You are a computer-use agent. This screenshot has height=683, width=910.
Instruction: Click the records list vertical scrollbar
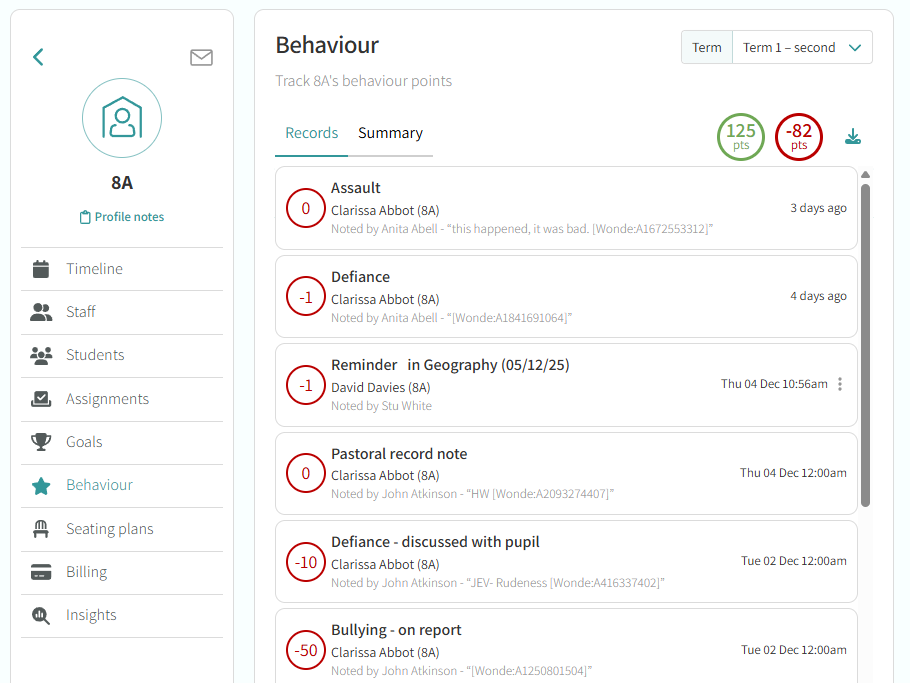click(865, 340)
